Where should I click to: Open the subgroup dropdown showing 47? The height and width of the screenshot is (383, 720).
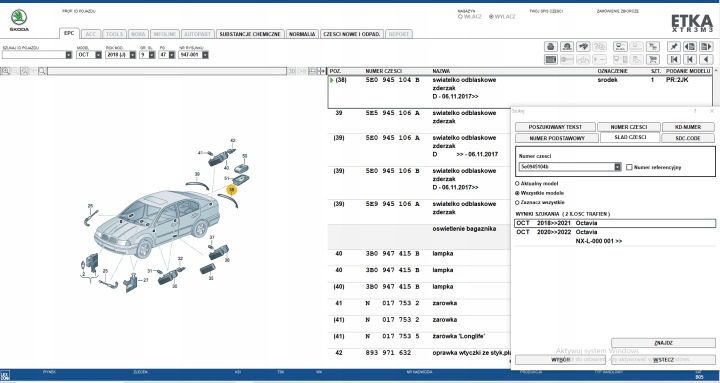[x=172, y=55]
